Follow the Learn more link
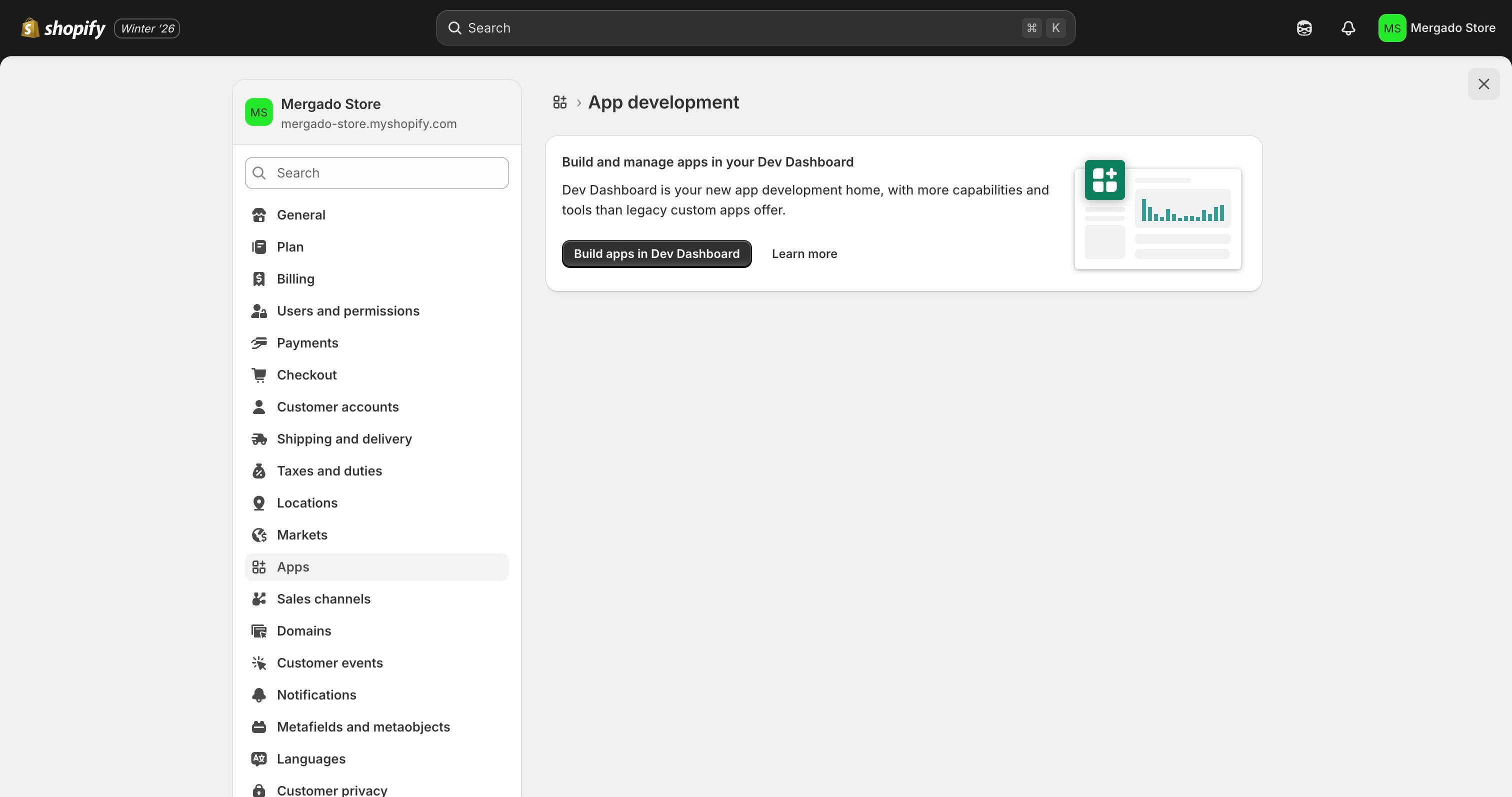The height and width of the screenshot is (797, 1512). [804, 254]
